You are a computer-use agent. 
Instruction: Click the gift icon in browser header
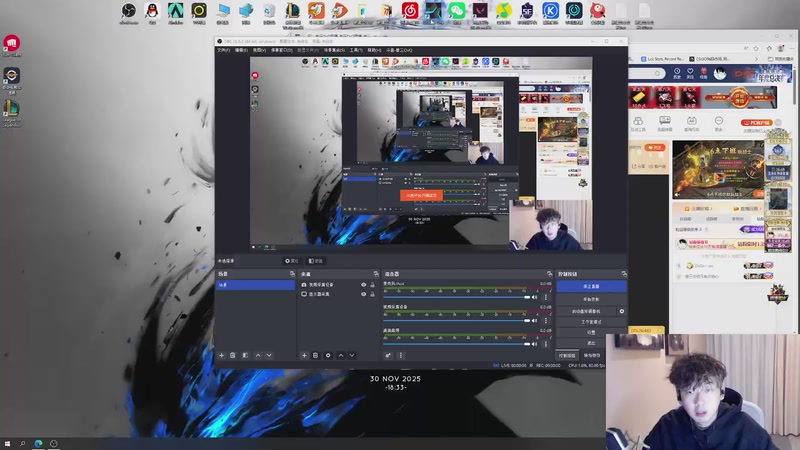coord(704,72)
